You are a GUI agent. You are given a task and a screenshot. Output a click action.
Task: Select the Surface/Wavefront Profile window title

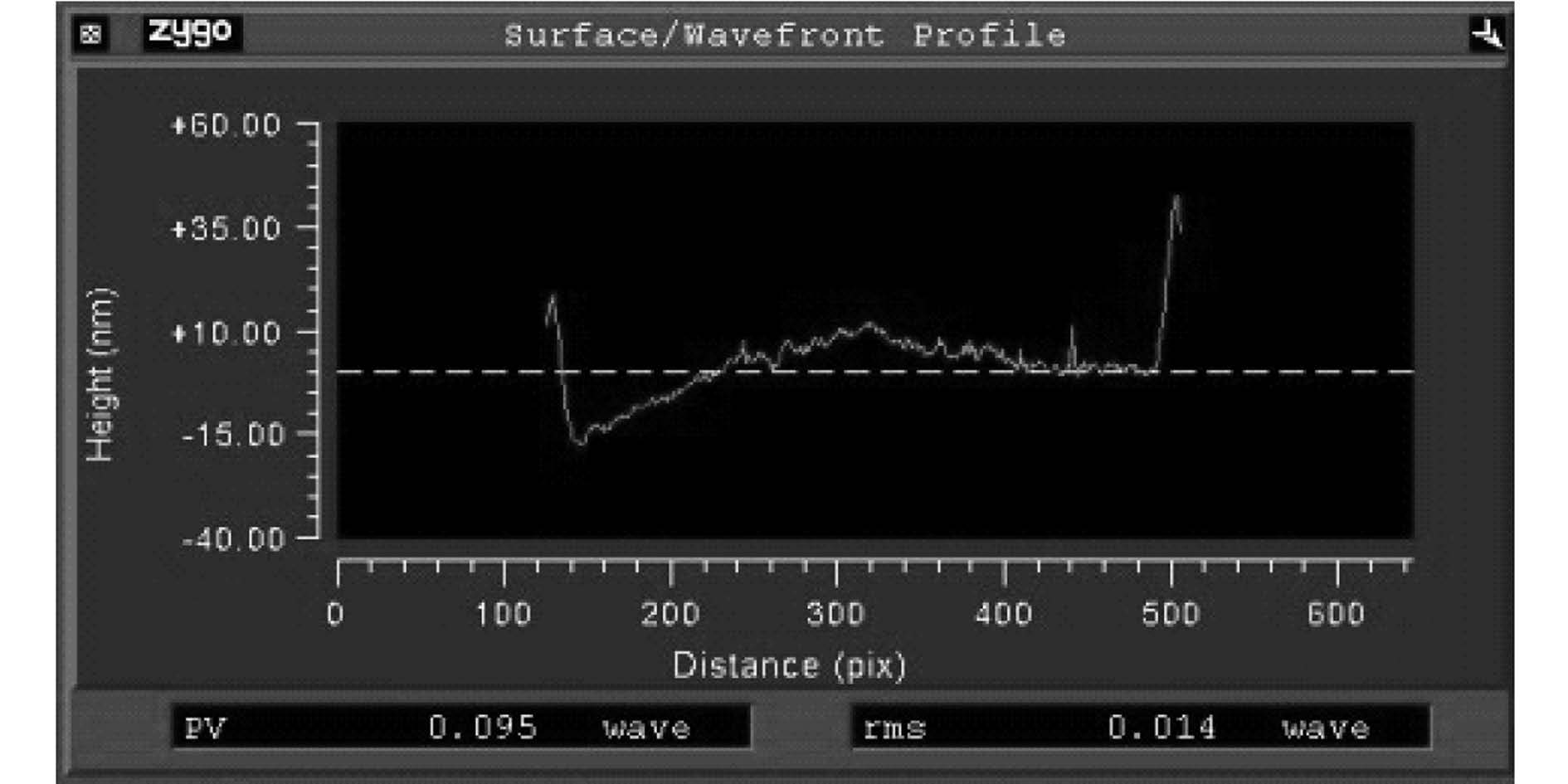785,36
